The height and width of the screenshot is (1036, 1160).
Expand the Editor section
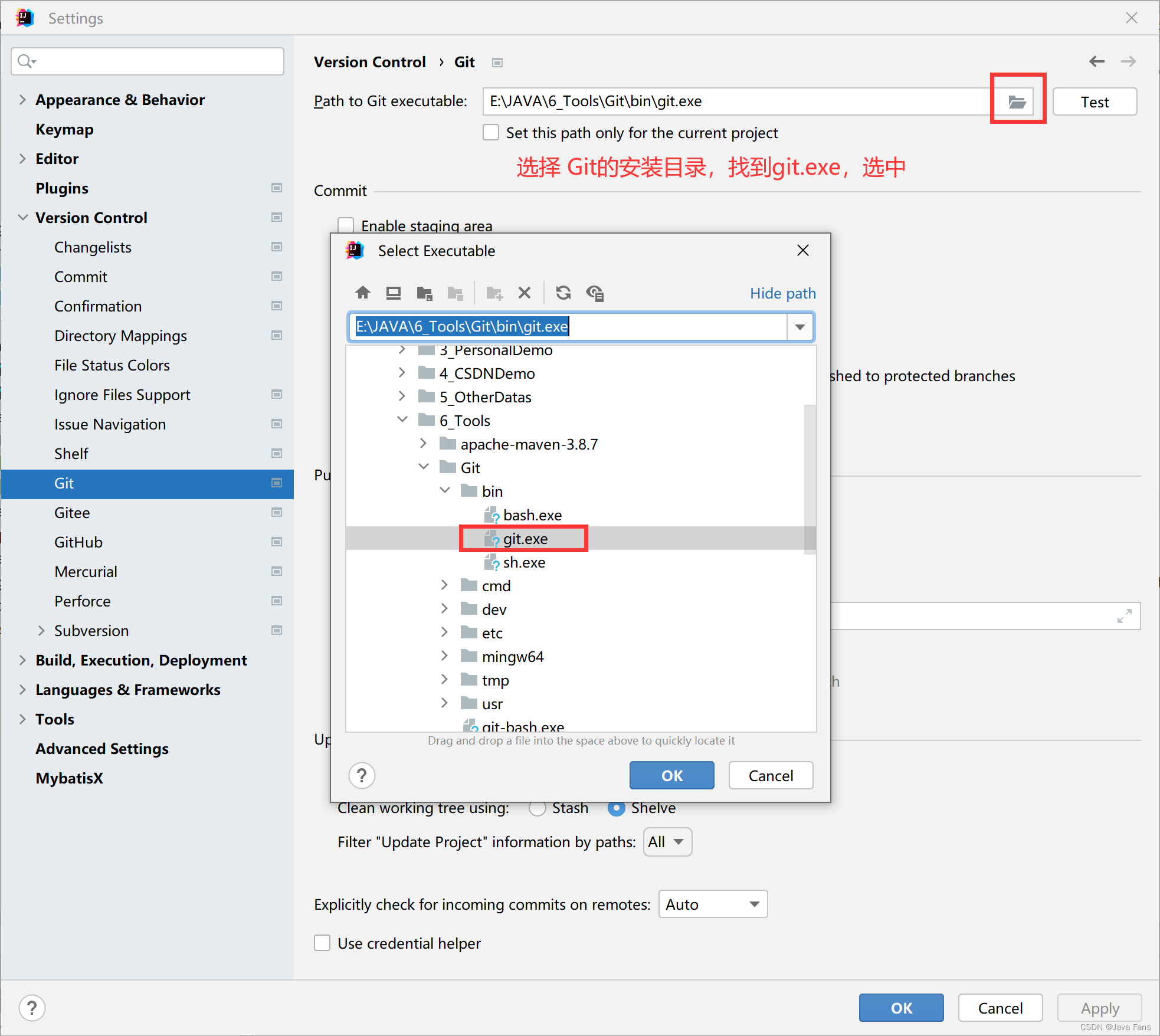pos(22,159)
